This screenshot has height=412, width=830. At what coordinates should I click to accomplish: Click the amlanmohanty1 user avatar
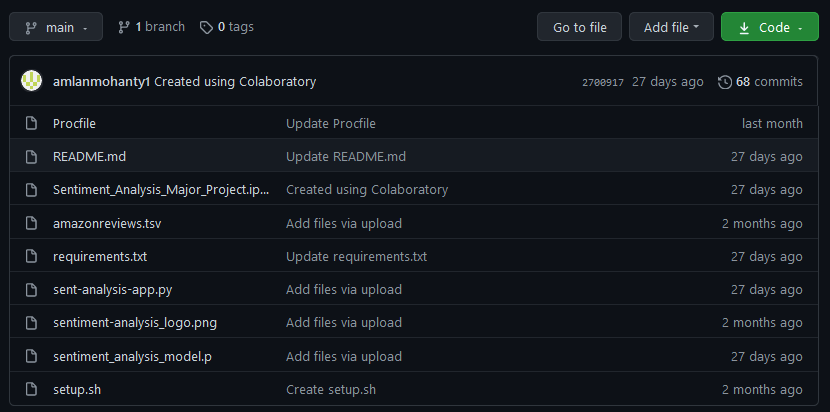click(x=32, y=81)
